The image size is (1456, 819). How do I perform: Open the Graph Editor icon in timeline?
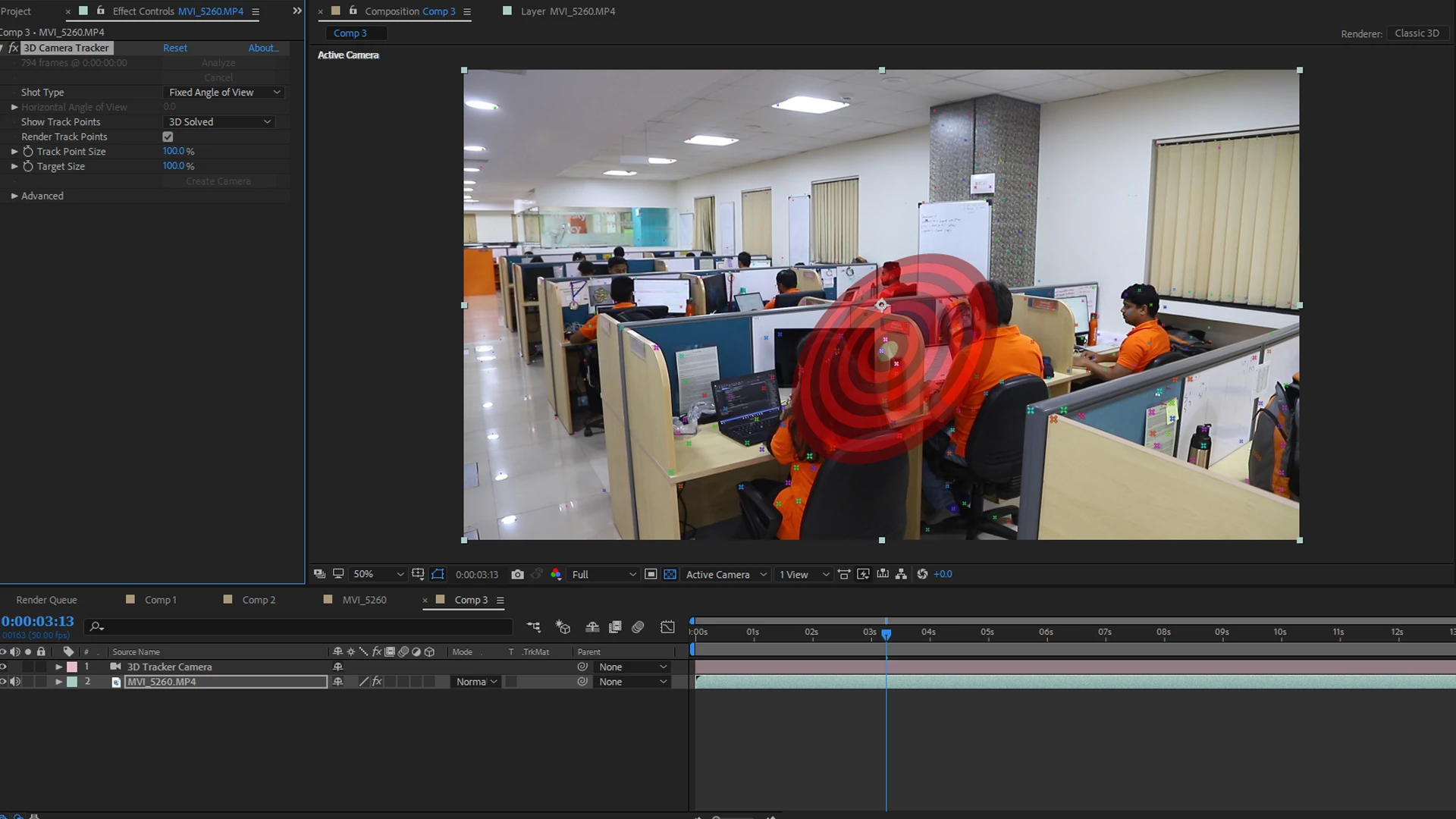[x=667, y=627]
